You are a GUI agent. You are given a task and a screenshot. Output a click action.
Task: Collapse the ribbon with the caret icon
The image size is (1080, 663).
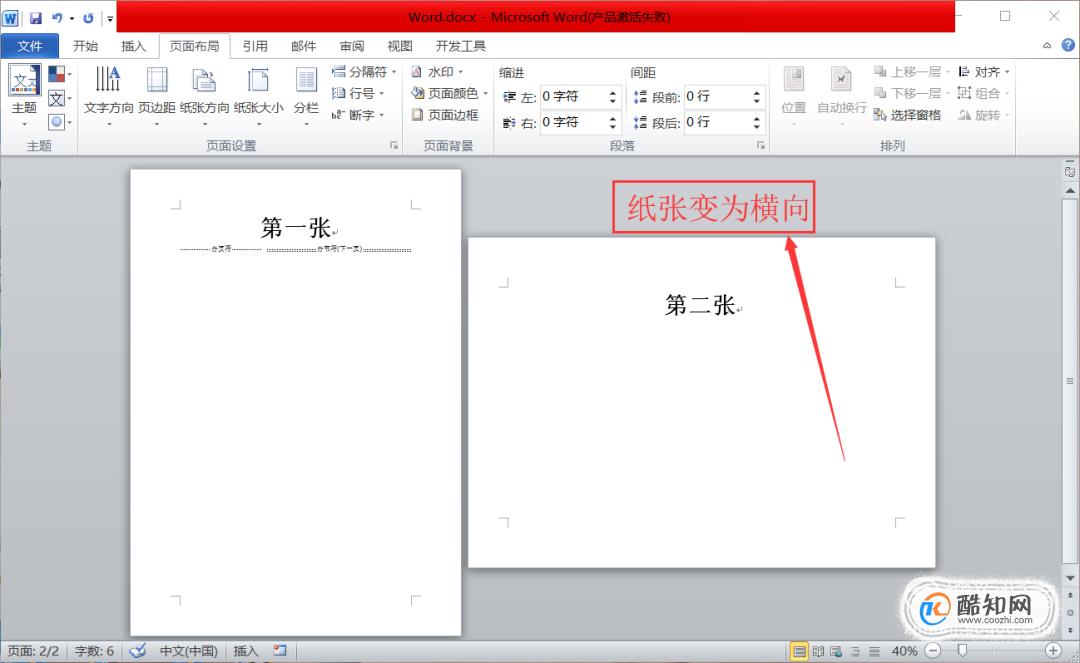(1047, 45)
